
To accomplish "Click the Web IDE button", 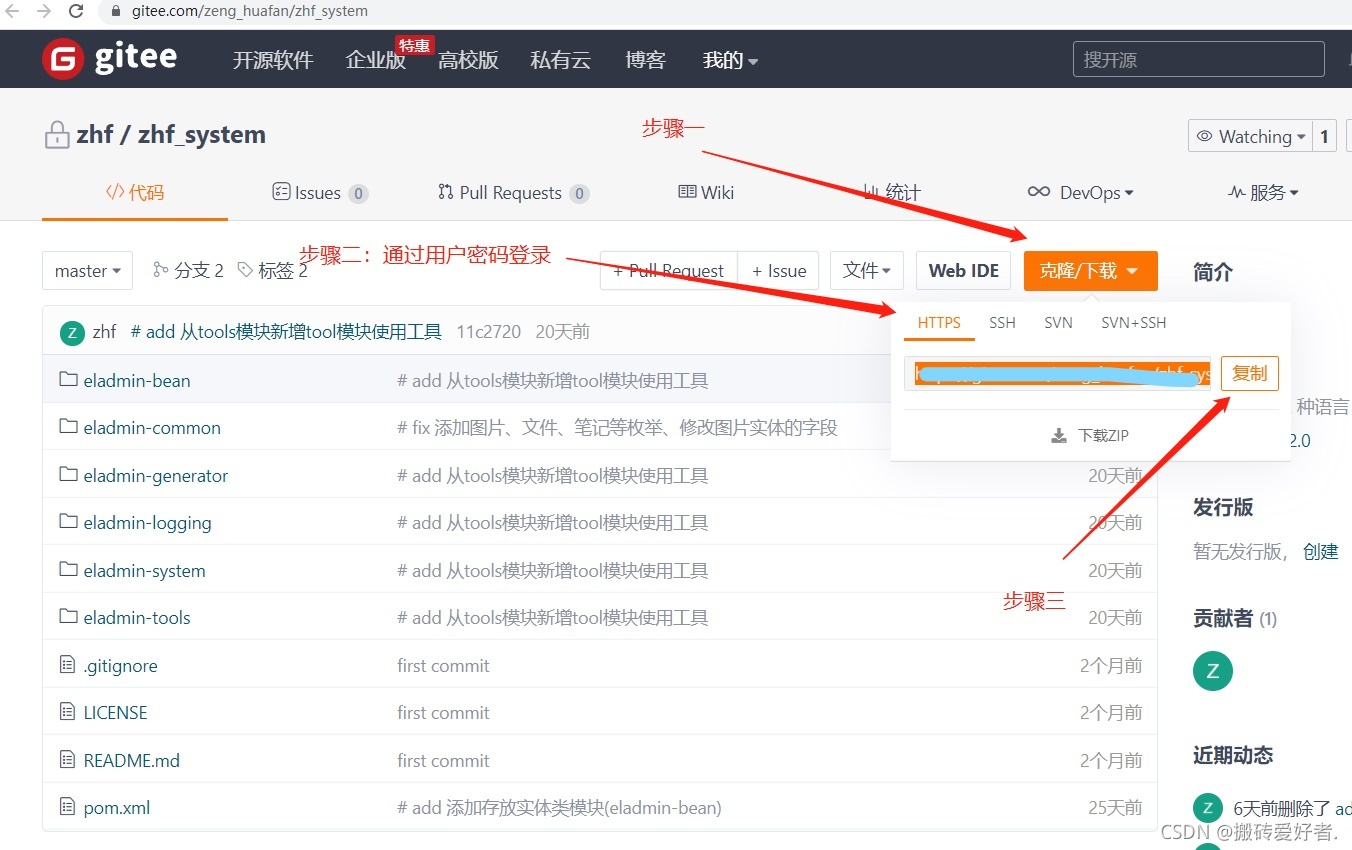I will click(x=963, y=271).
